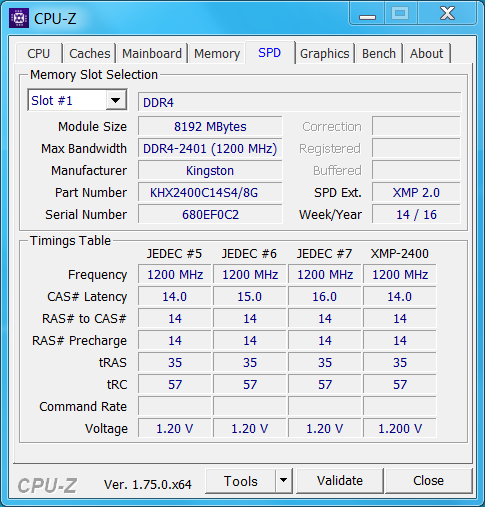This screenshot has height=507, width=485.
Task: Select the SPD tab
Action: pos(270,52)
